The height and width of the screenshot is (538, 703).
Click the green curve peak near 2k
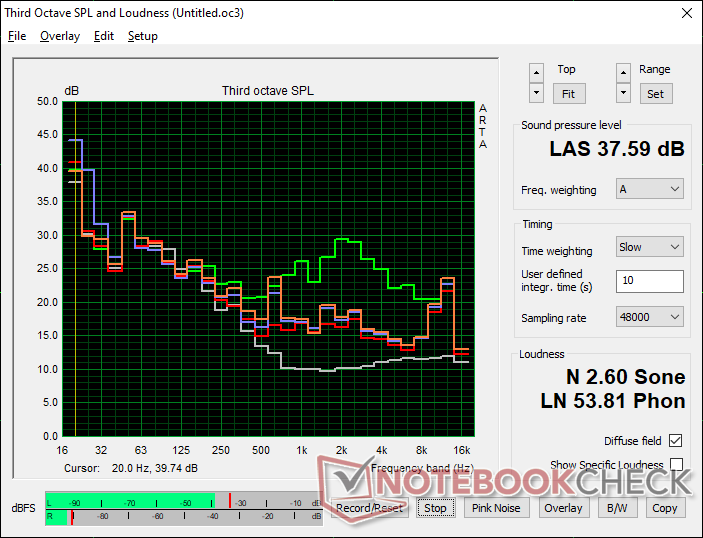[x=341, y=239]
